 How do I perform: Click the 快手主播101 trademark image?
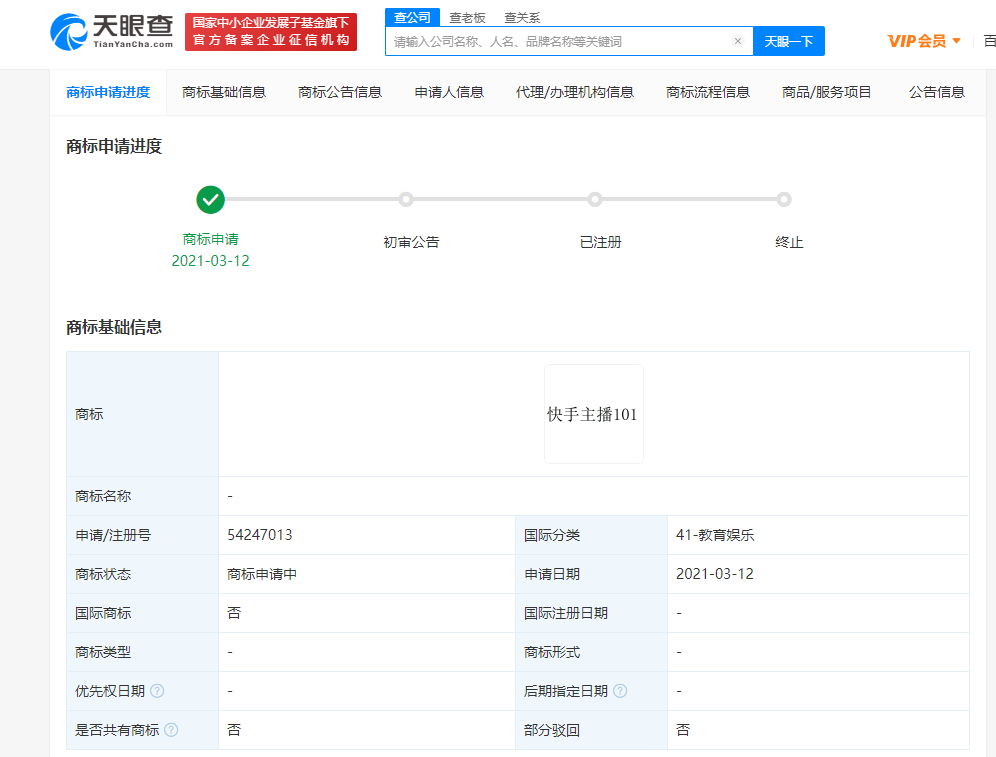click(x=593, y=414)
